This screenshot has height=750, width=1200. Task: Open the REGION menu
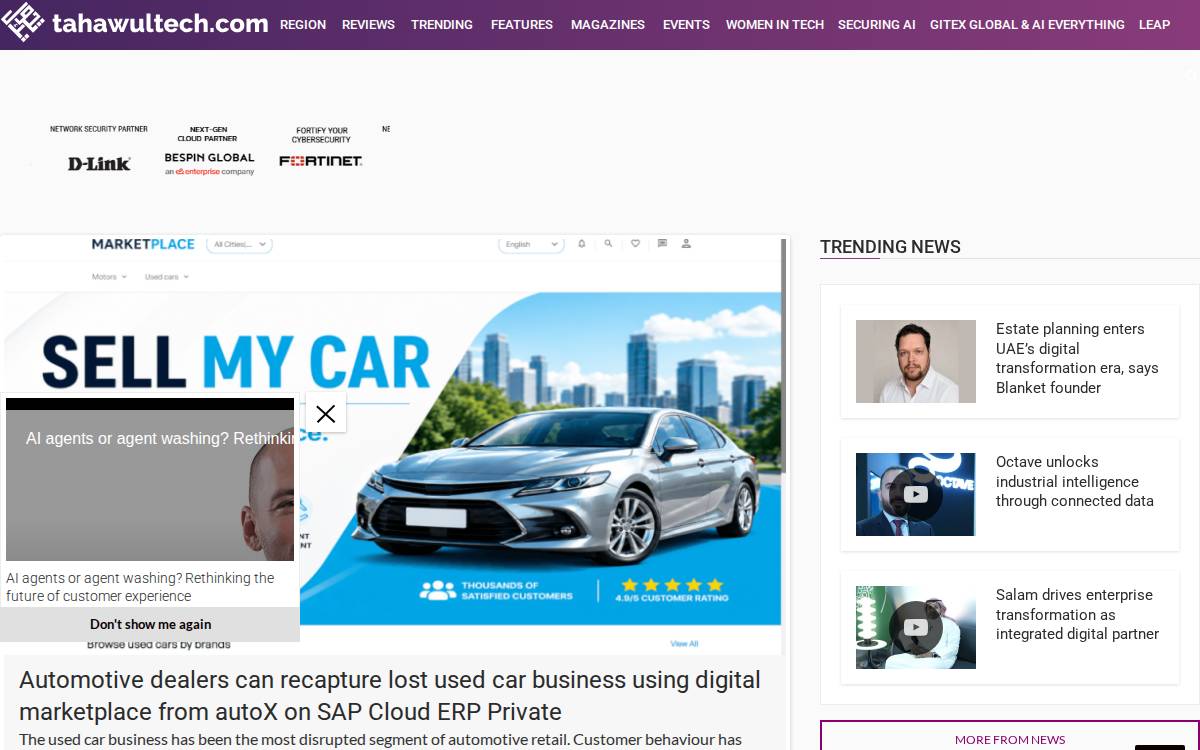pyautogui.click(x=303, y=24)
